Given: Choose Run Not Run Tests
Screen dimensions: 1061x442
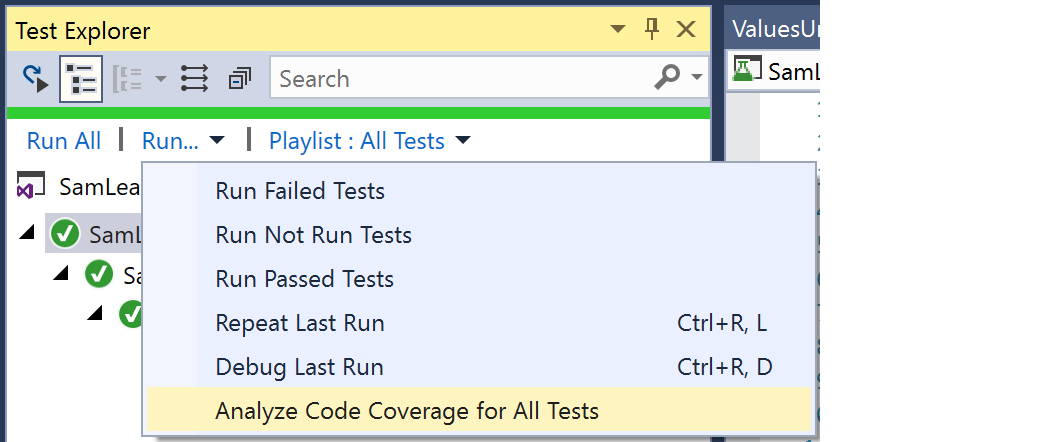Looking at the screenshot, I should pyautogui.click(x=313, y=235).
